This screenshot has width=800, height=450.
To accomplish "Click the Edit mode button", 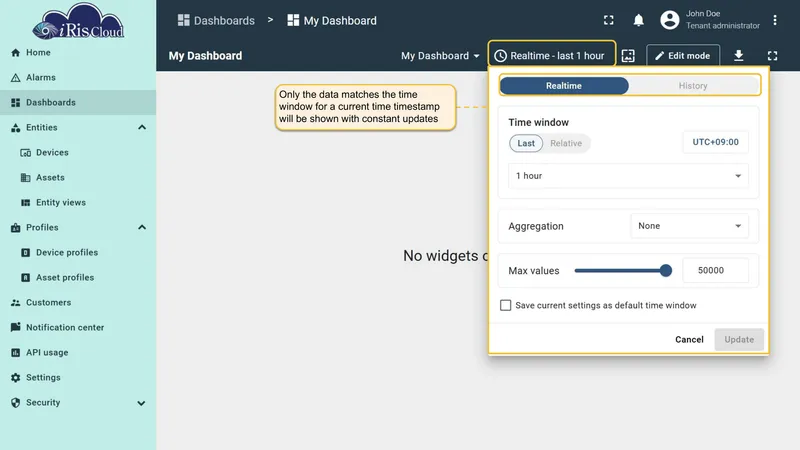I will point(683,56).
